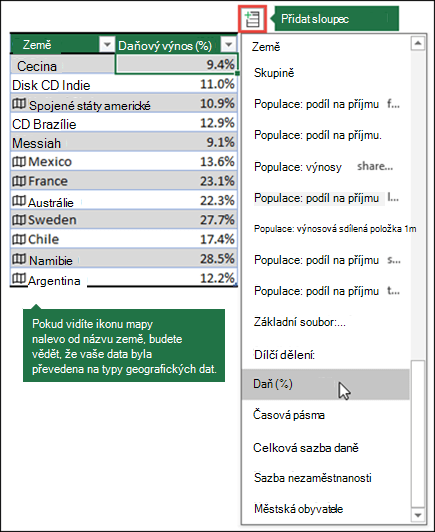Click scroll up arrow of field list
Screen dimensions: 435x532
tap(418, 43)
